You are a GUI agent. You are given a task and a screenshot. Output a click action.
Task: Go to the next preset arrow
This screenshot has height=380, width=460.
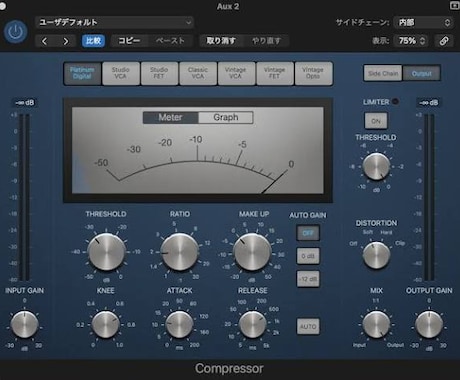point(66,41)
